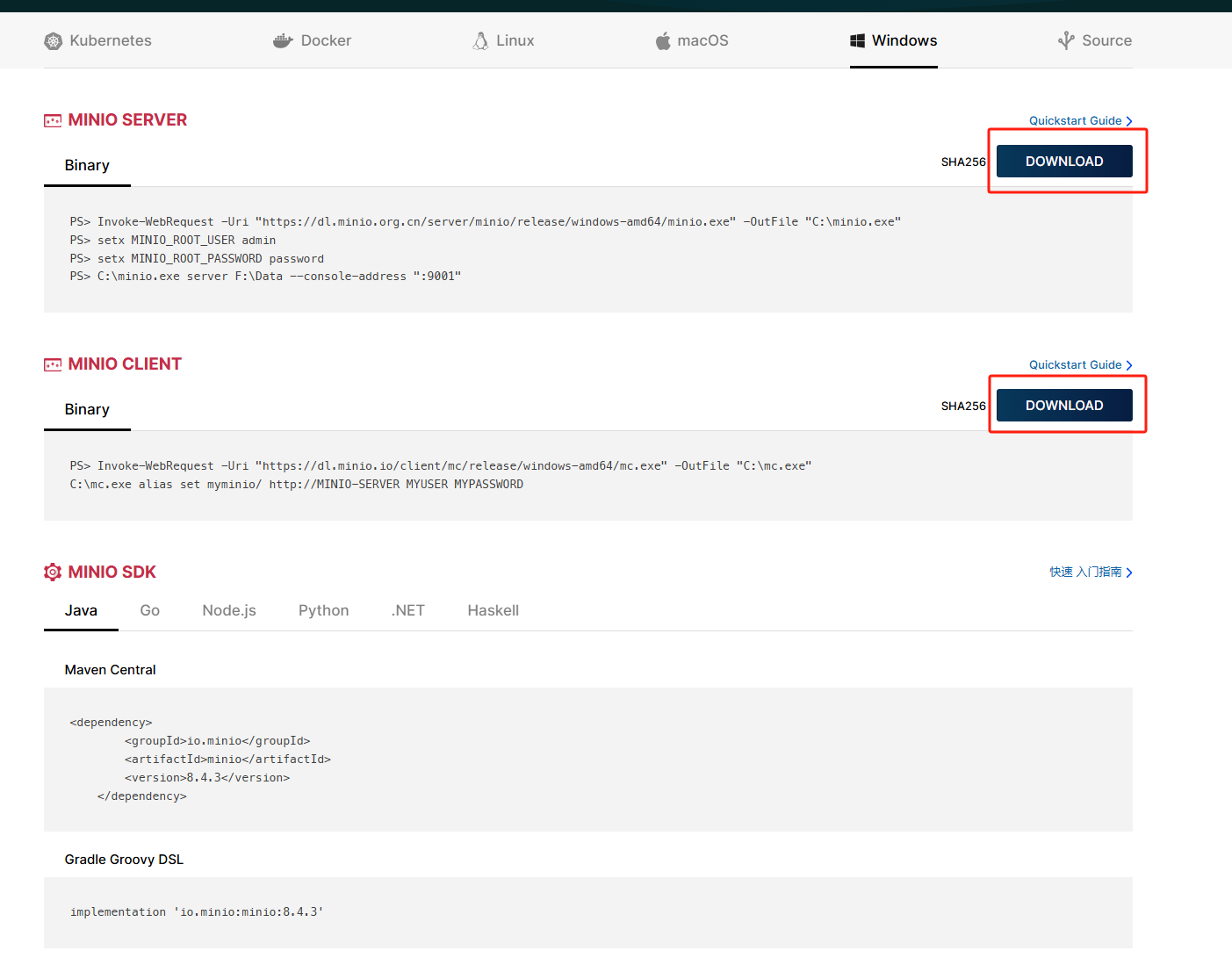Viewport: 1232px width, 965px height.
Task: Open the 快速入门指南 link for SDK
Action: [1091, 572]
